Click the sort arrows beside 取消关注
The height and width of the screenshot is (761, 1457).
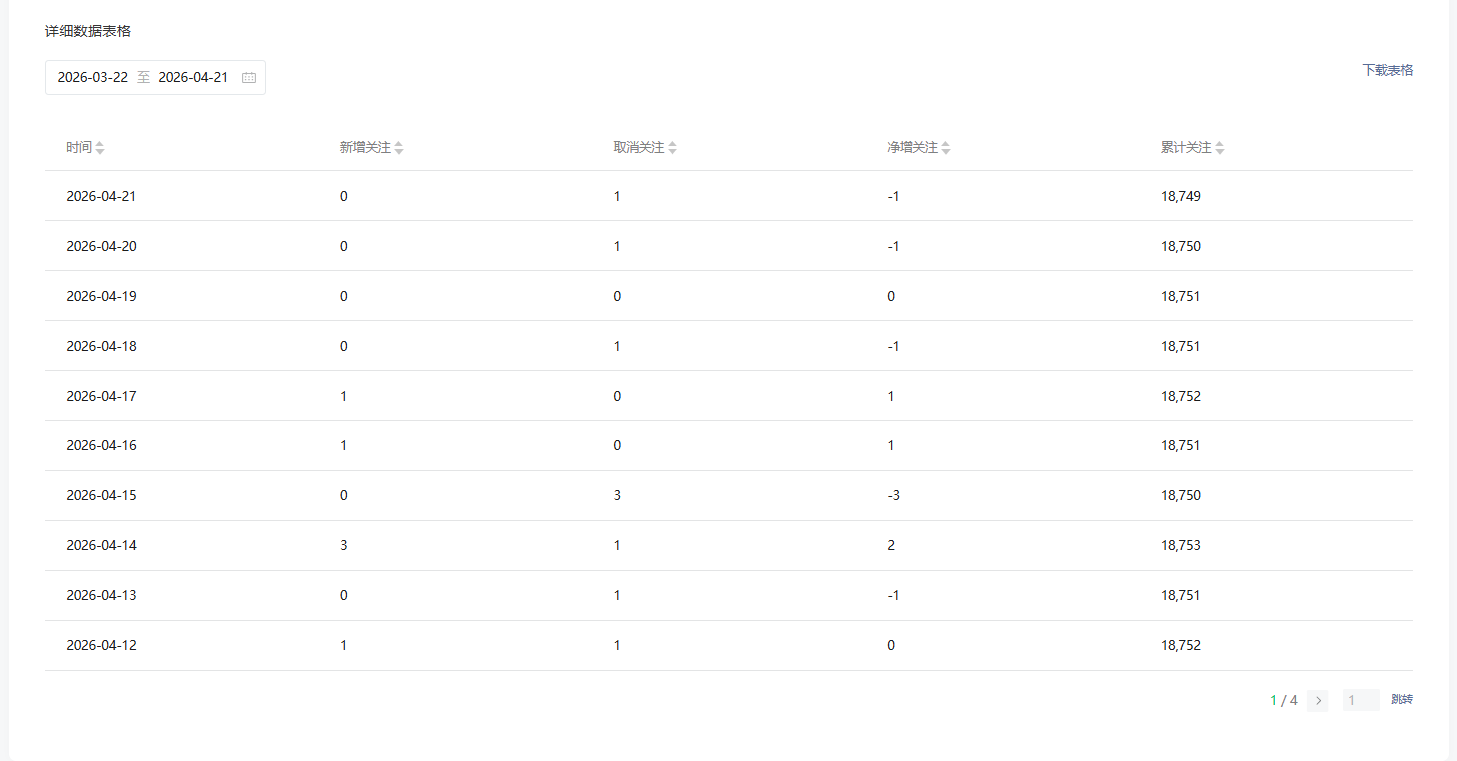(x=672, y=148)
